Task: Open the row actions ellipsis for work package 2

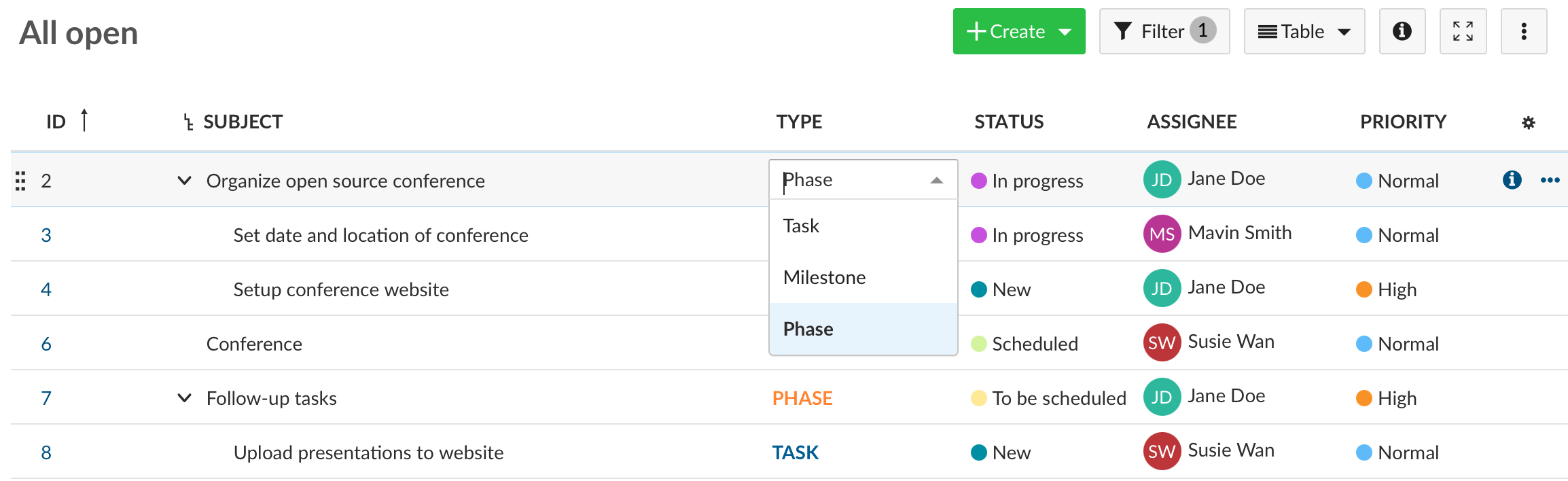Action: (1551, 180)
